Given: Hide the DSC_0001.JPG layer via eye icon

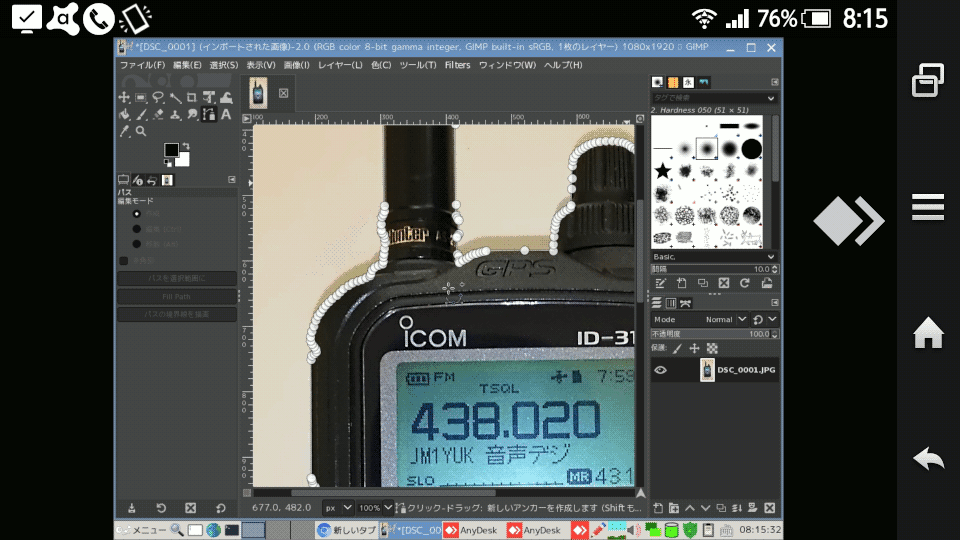Looking at the screenshot, I should pyautogui.click(x=660, y=370).
